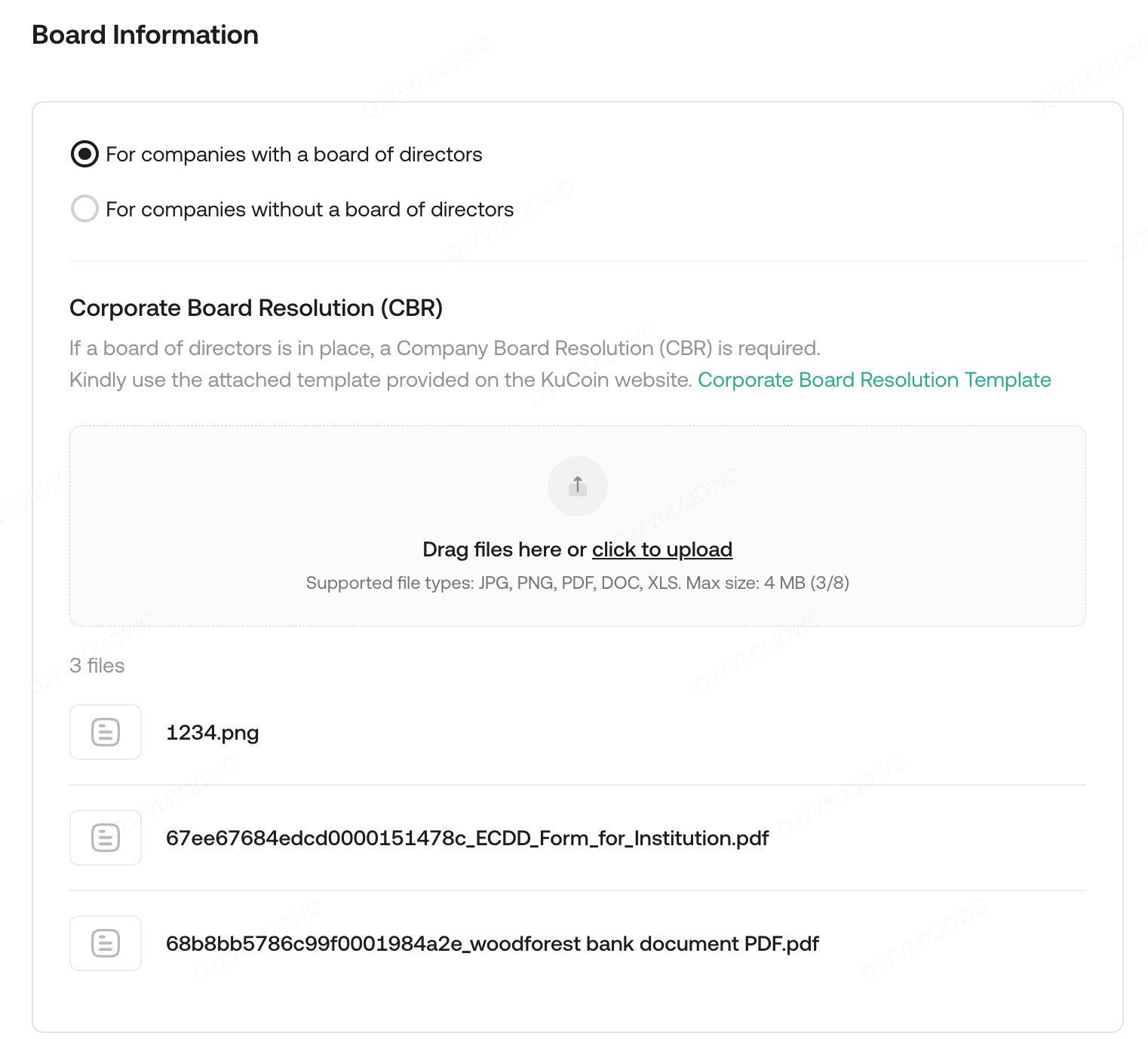This screenshot has height=1039, width=1148.
Task: Click the supported file types hint text
Action: [577, 583]
